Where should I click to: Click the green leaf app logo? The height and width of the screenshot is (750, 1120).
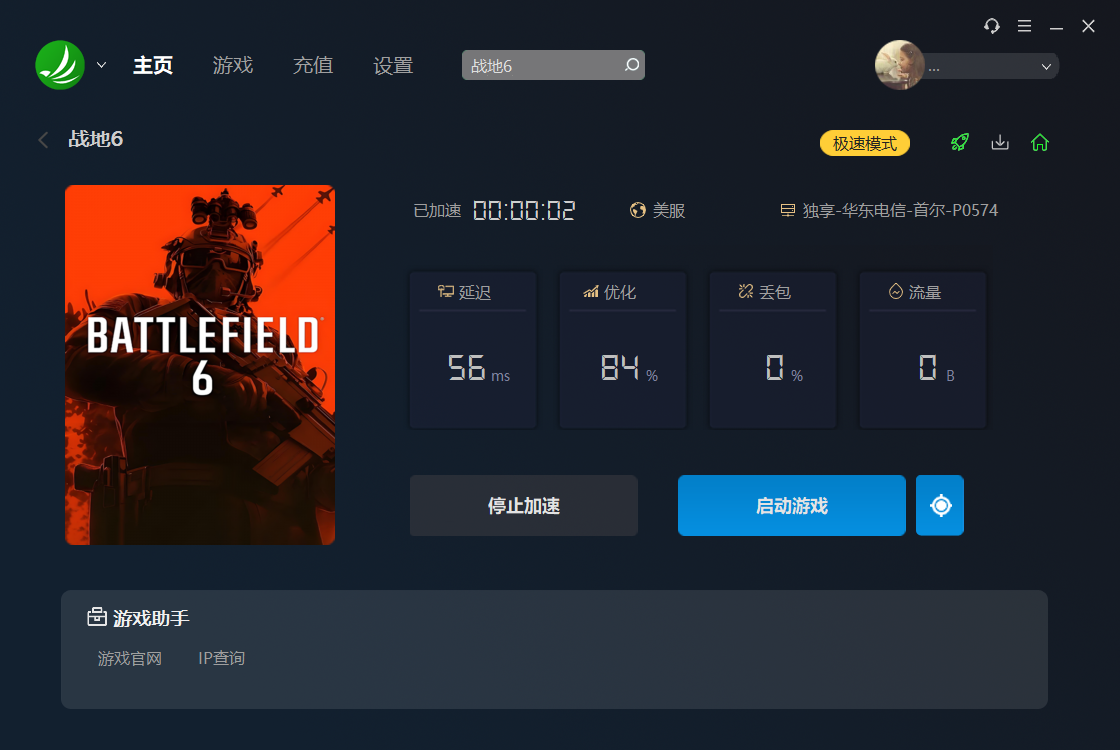(60, 65)
